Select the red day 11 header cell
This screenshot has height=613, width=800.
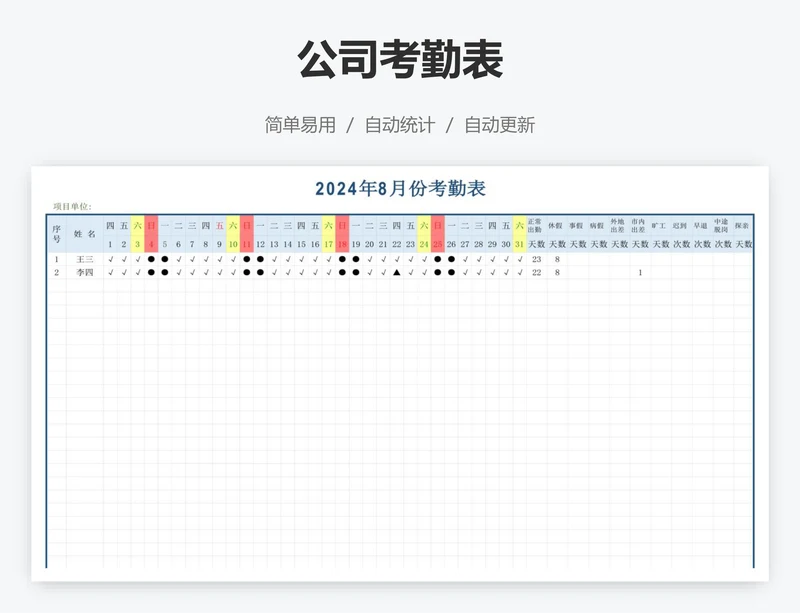coord(247,244)
